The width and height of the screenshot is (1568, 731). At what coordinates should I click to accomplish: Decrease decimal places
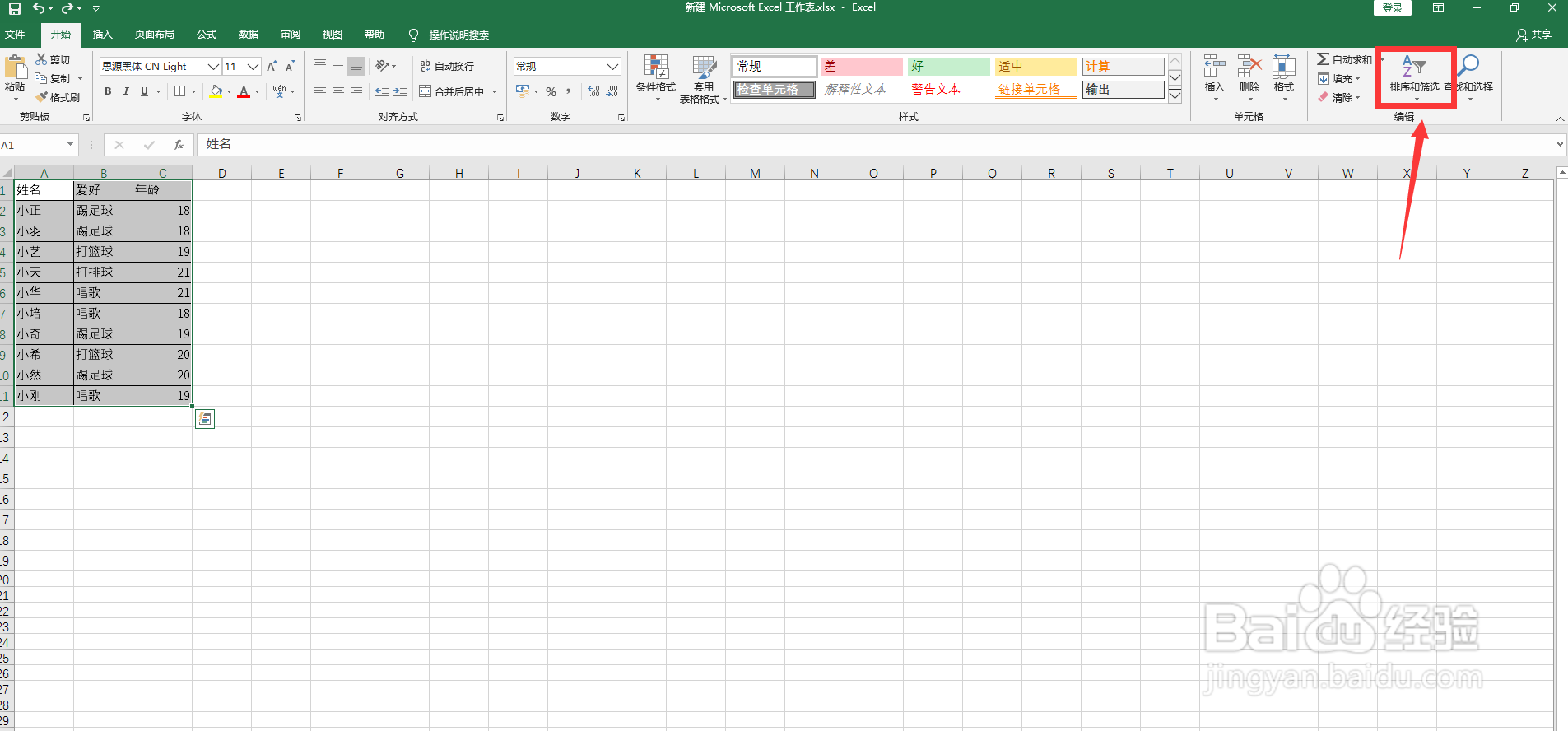612,91
